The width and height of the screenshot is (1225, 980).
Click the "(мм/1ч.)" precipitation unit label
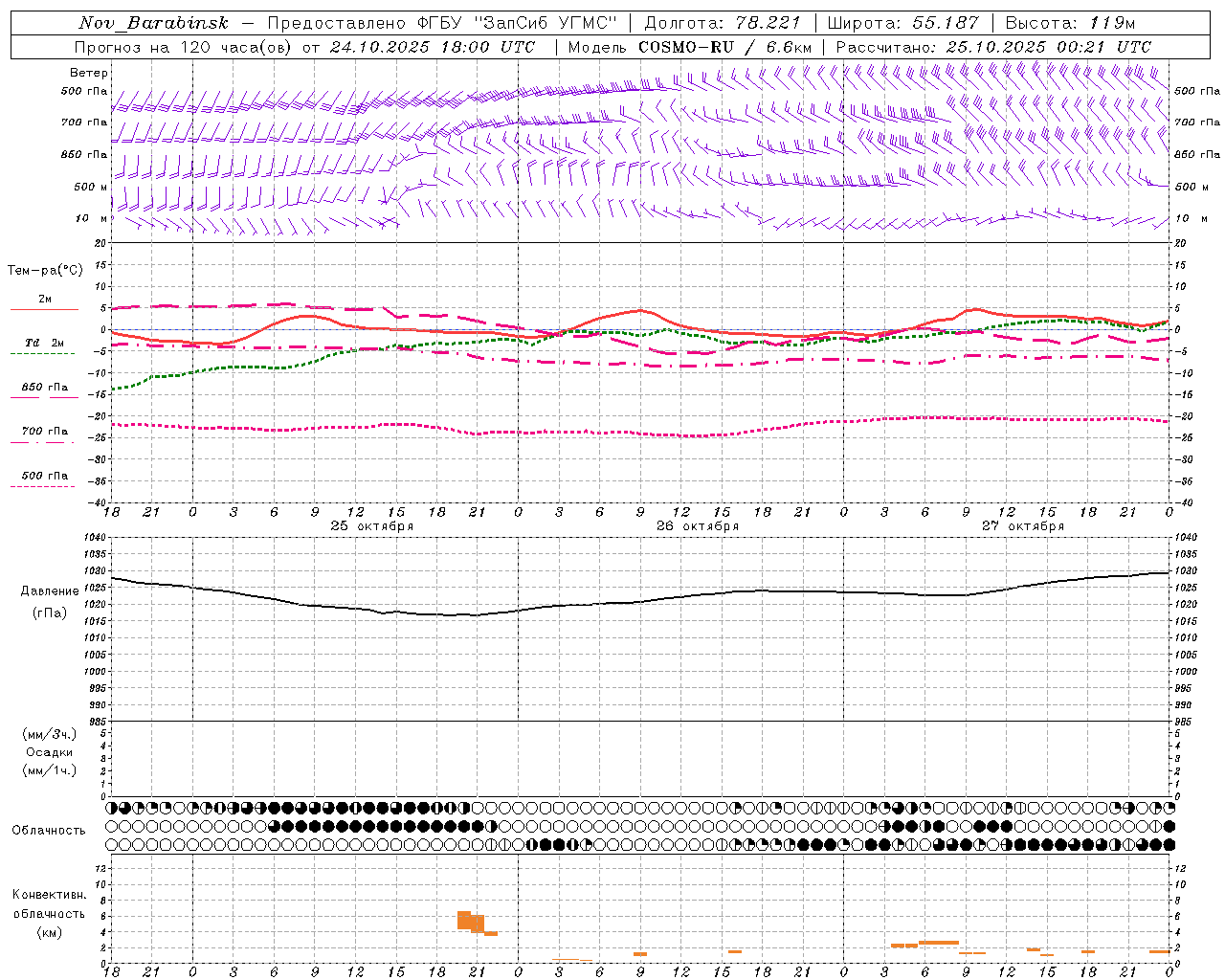50,770
